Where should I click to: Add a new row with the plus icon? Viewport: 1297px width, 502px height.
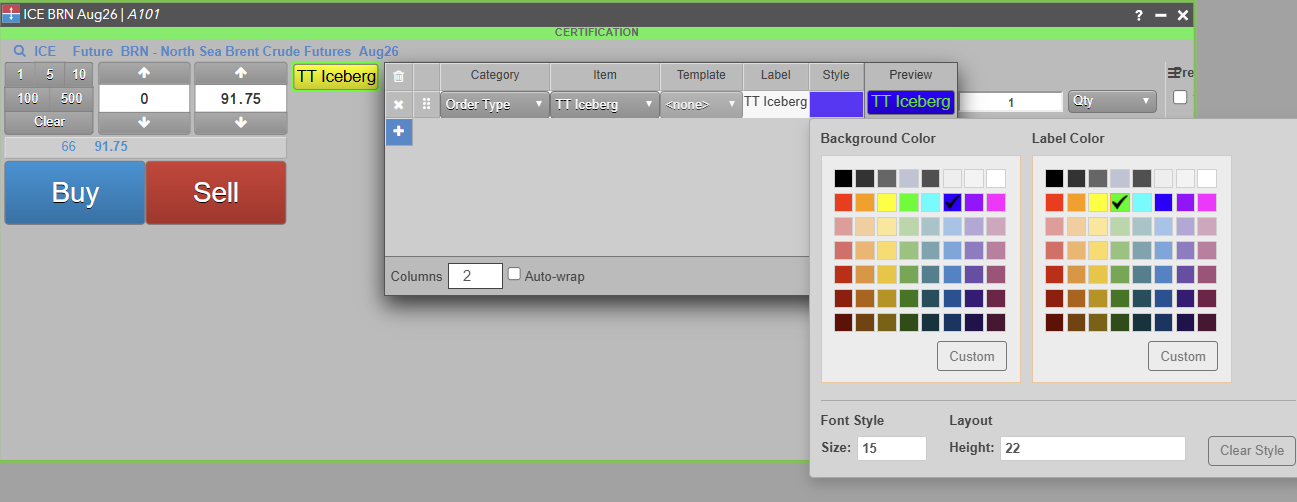click(398, 132)
